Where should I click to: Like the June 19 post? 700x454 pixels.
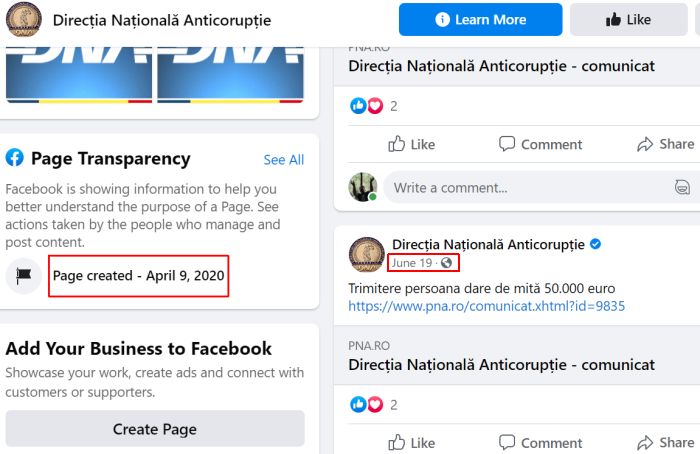click(412, 443)
